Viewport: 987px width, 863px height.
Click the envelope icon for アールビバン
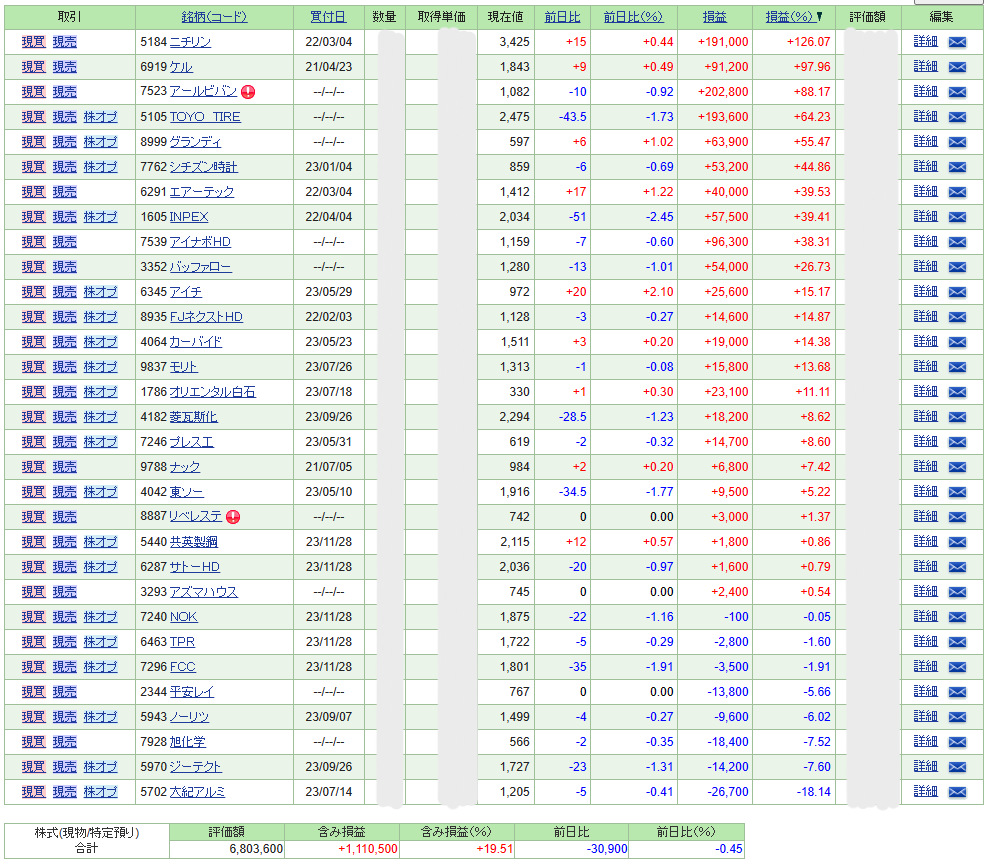click(x=957, y=92)
